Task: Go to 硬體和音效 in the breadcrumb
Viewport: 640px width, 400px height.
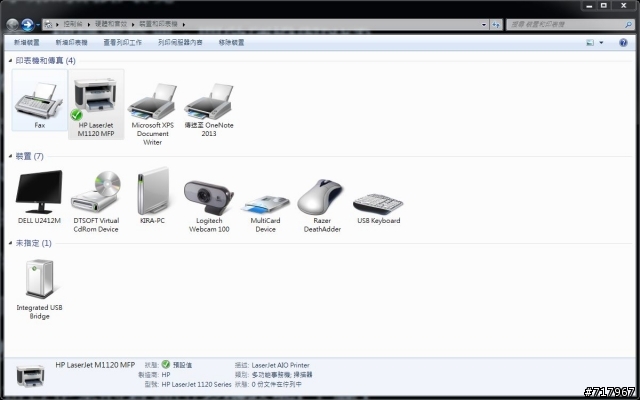Action: (111, 24)
